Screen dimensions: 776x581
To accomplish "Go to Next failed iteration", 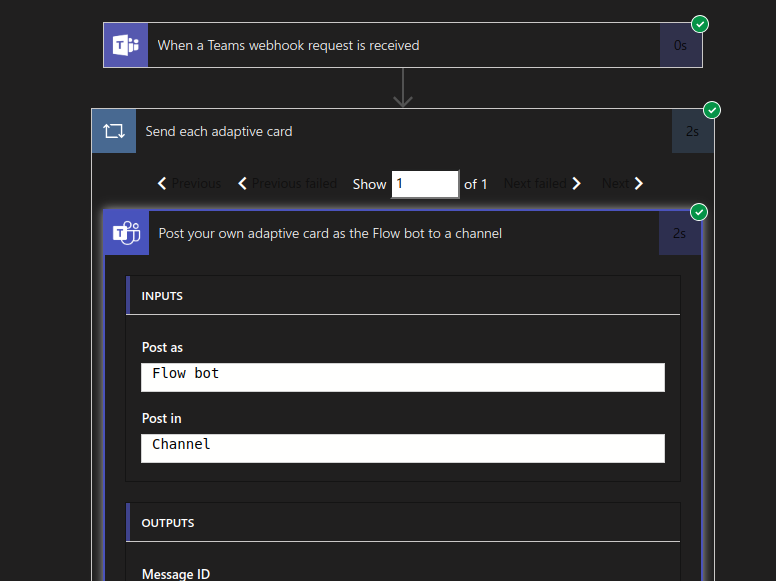I will pyautogui.click(x=542, y=184).
